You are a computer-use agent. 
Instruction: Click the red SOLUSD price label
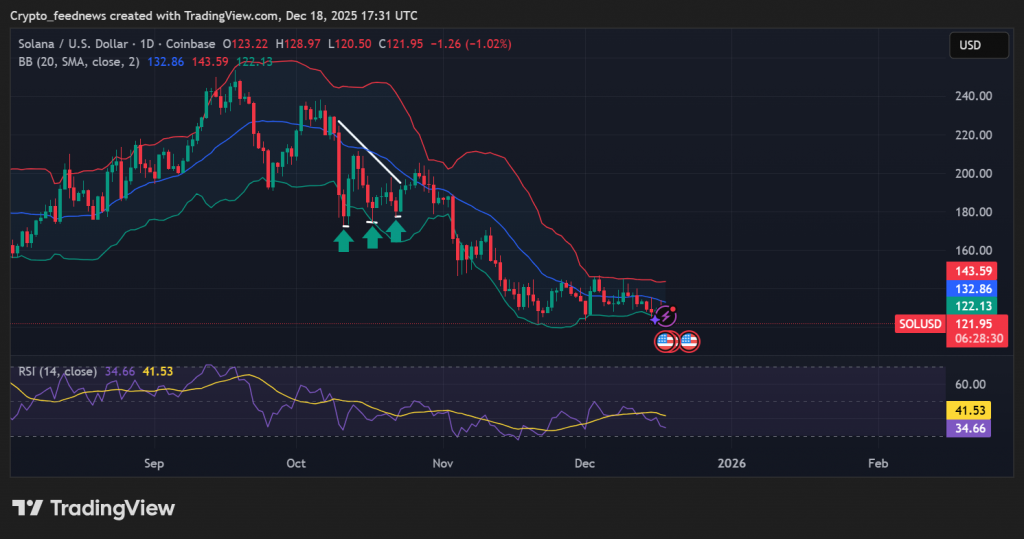918,324
